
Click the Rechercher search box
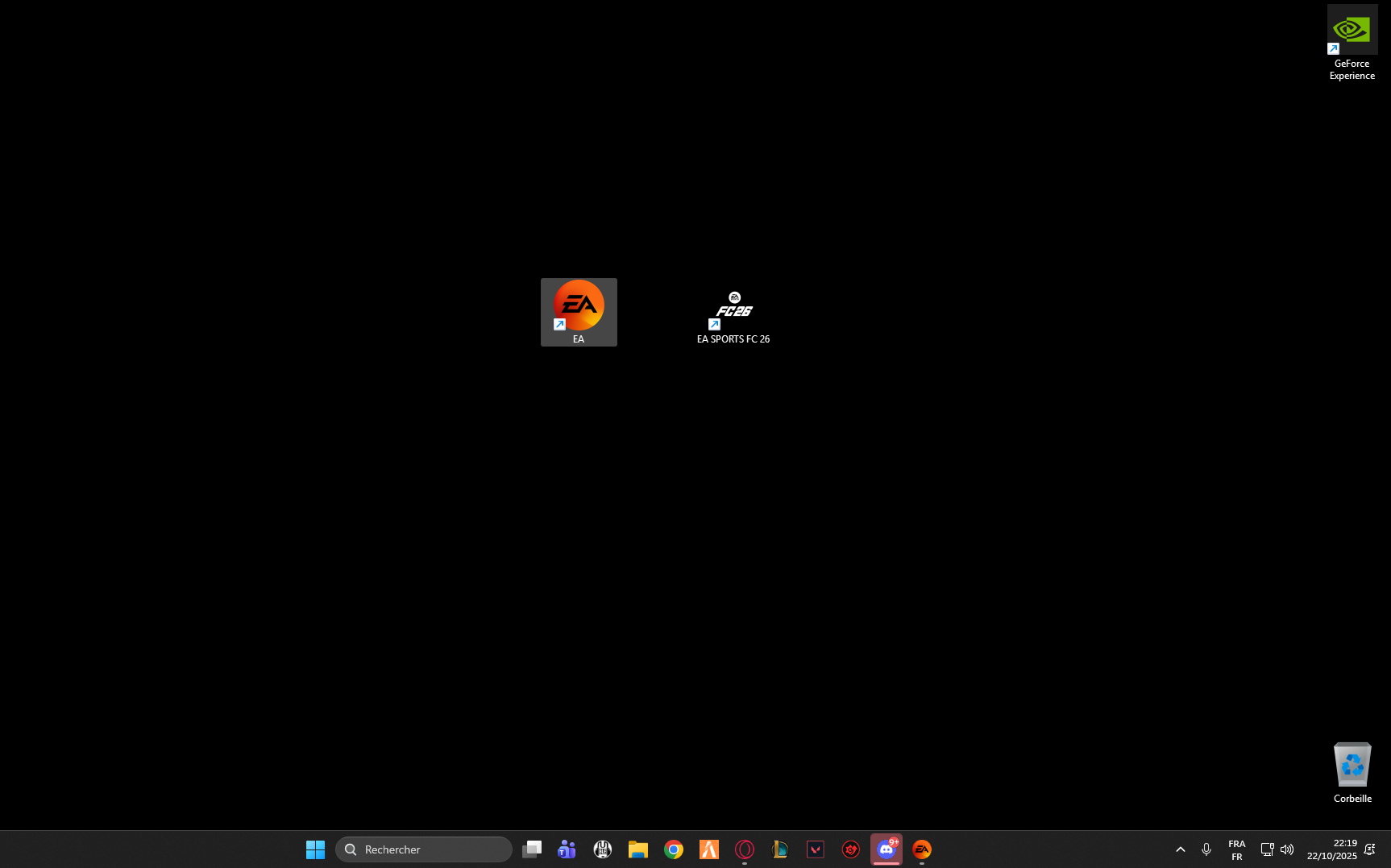[424, 849]
